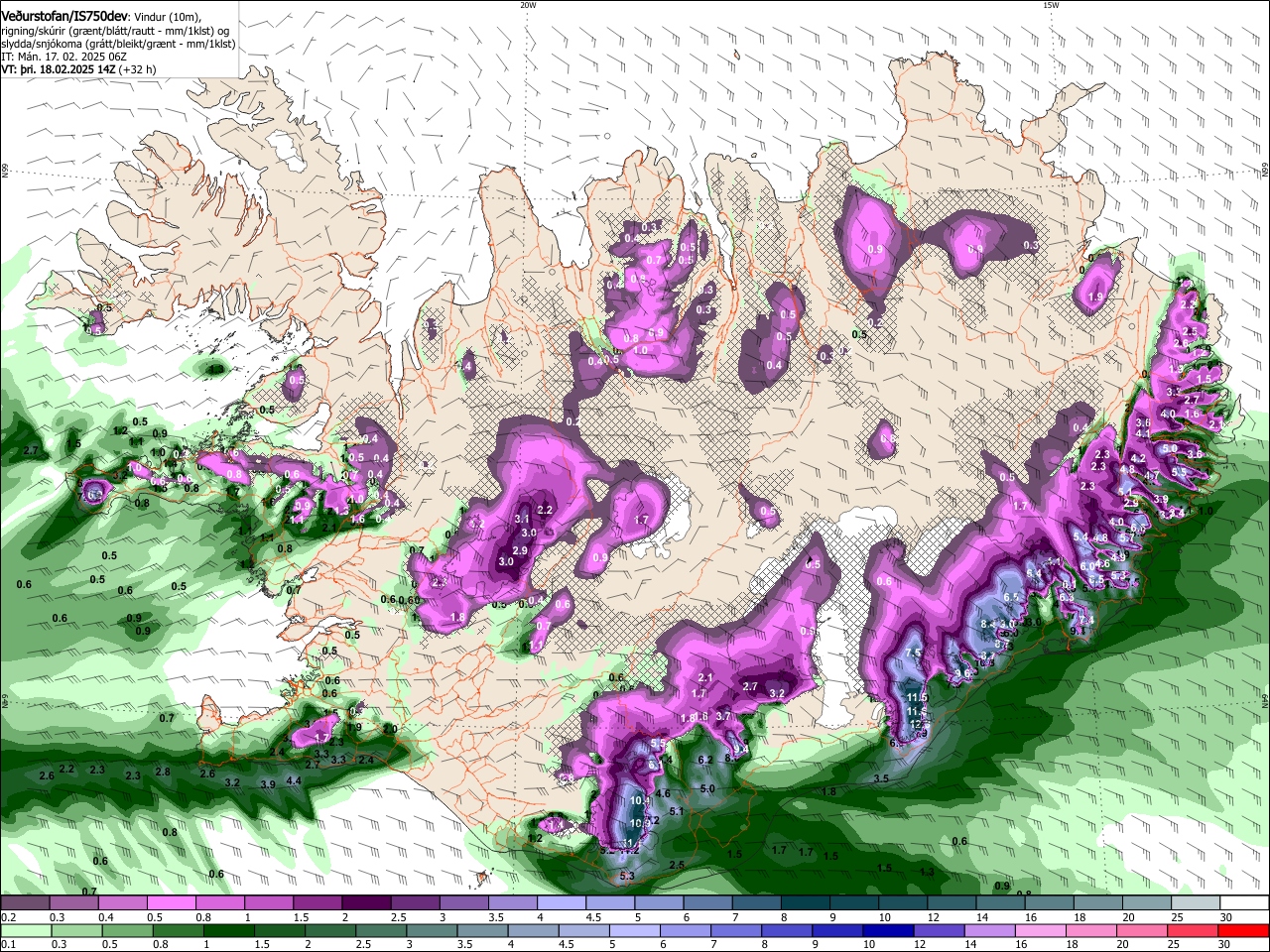Click the 7.5 precipitation value on the map
The height and width of the screenshot is (952, 1270).
[x=914, y=653]
